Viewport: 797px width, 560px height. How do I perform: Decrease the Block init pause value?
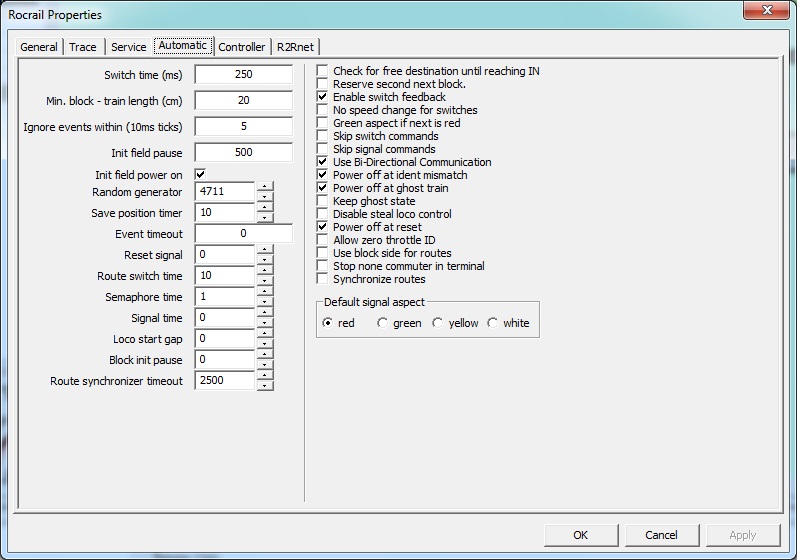click(x=265, y=365)
